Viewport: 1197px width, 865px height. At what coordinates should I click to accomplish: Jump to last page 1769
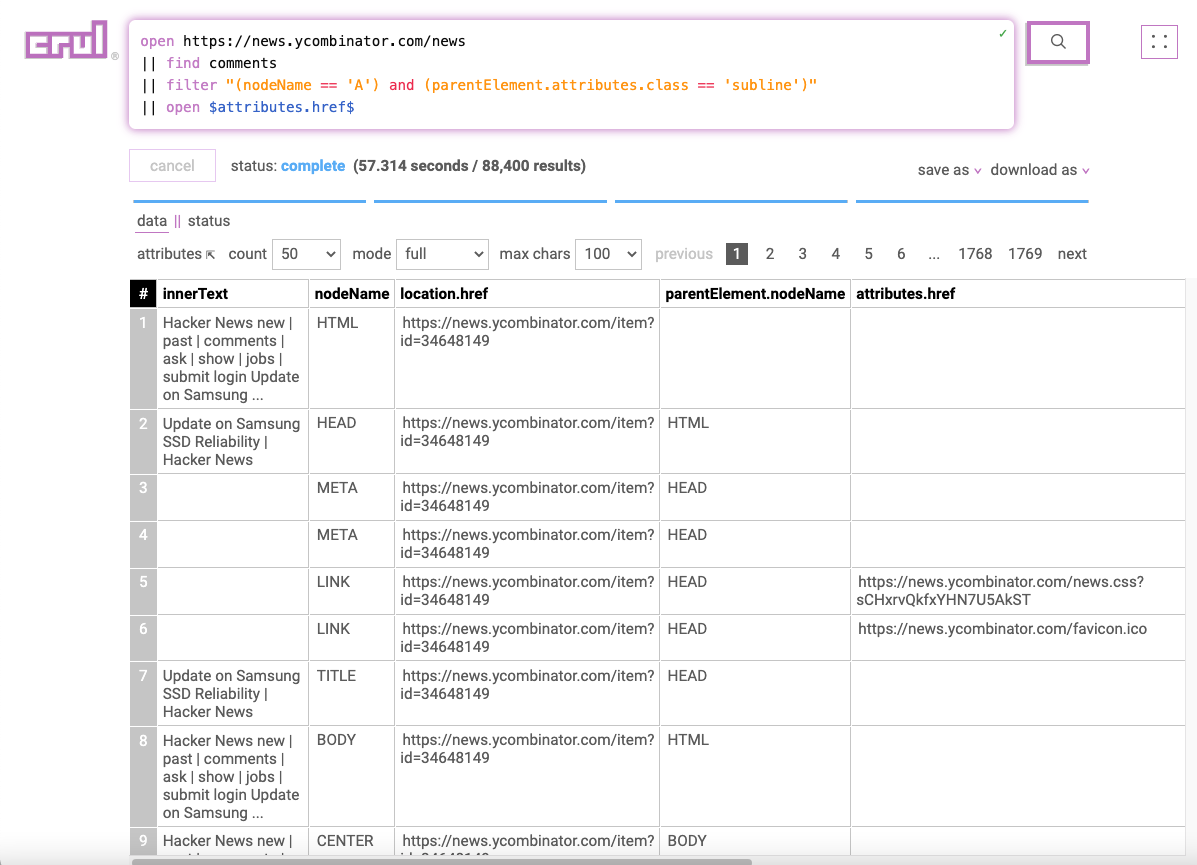[1024, 254]
